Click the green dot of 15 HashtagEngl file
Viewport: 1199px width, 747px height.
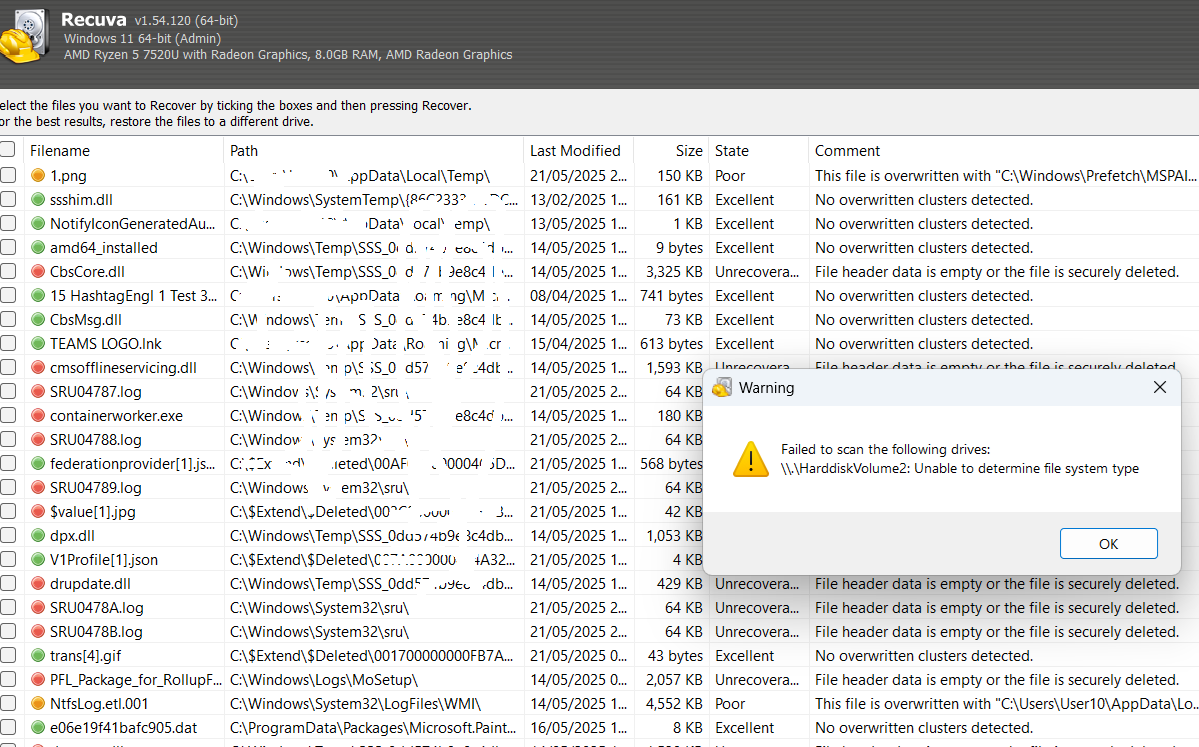37,295
